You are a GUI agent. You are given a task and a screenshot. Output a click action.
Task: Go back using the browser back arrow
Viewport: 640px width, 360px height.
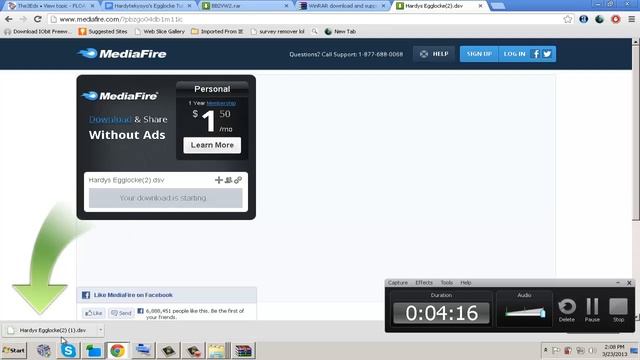9,19
